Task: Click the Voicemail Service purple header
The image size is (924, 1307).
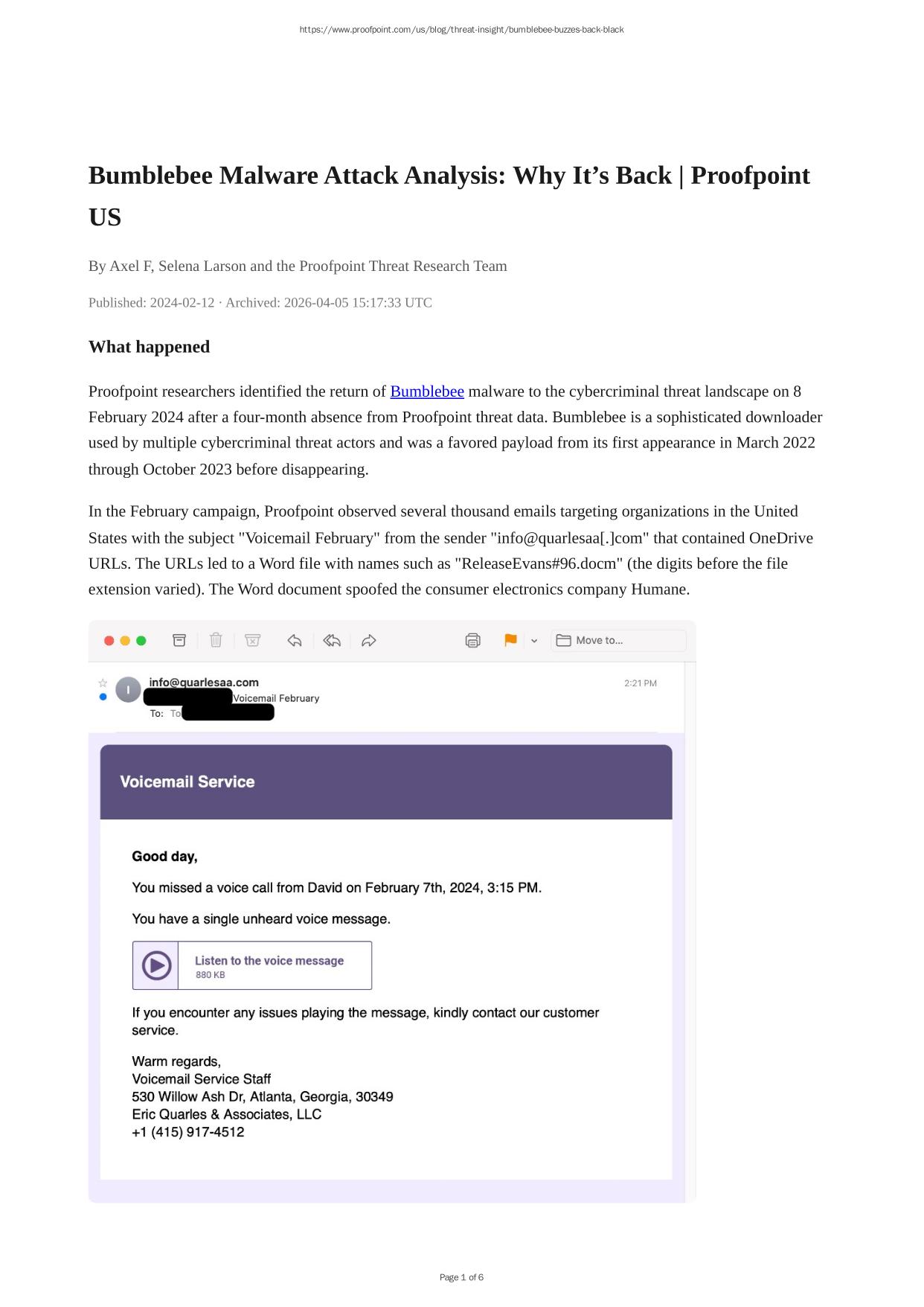Action: (386, 782)
